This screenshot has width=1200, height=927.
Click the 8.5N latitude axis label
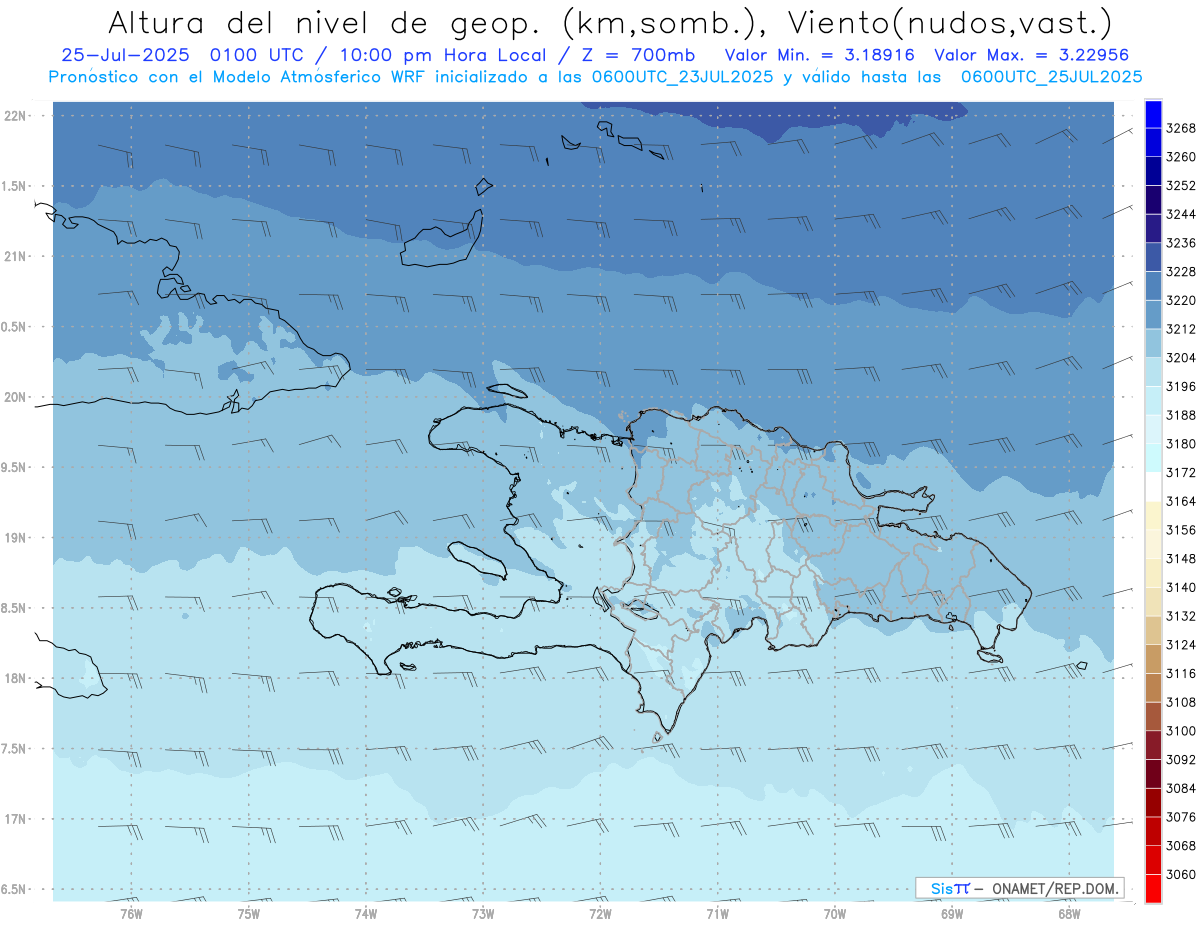coord(14,608)
